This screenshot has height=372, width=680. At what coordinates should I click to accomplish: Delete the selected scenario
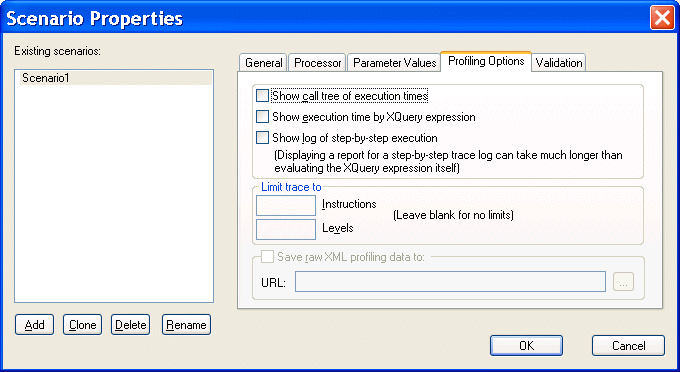pyautogui.click(x=131, y=325)
